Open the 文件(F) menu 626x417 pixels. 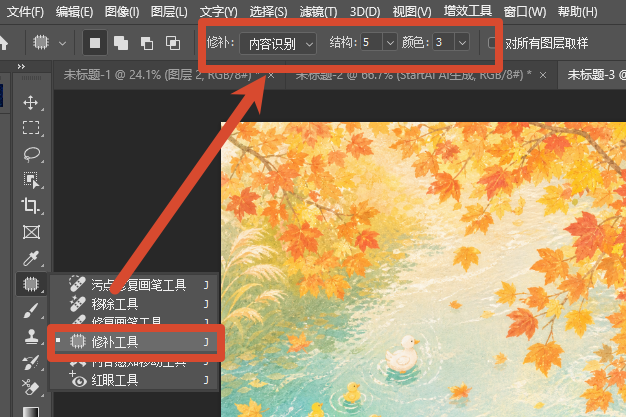25,12
